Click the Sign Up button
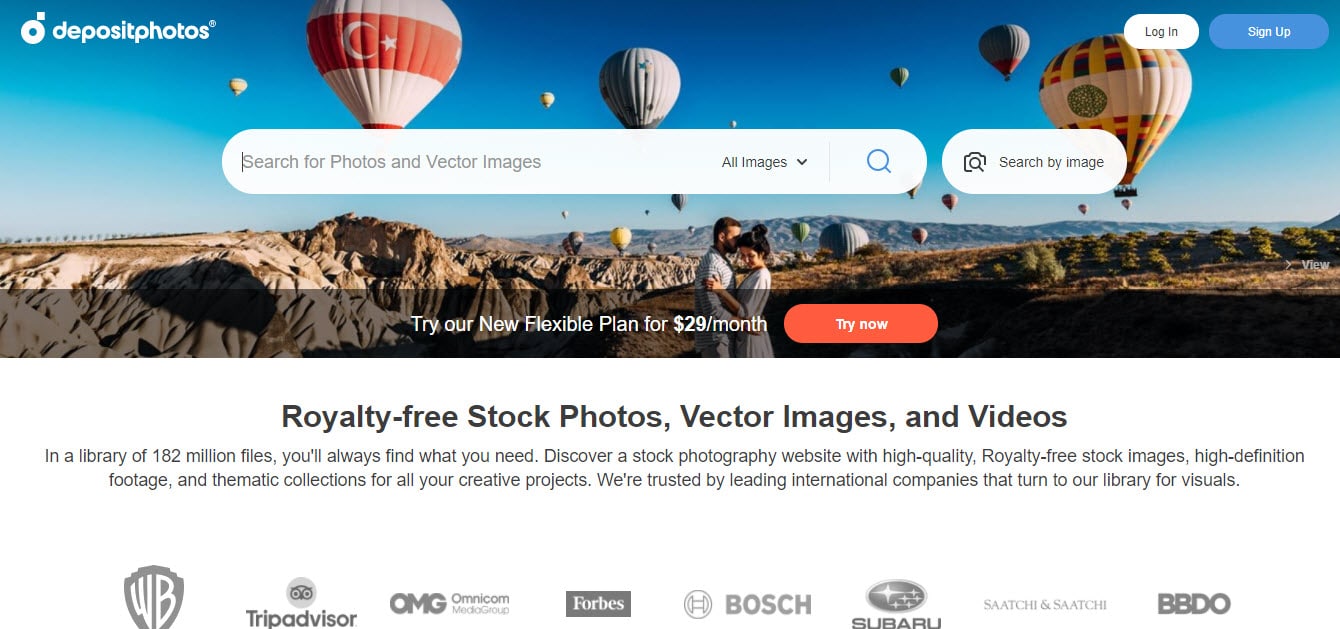This screenshot has width=1340, height=629. [1269, 32]
